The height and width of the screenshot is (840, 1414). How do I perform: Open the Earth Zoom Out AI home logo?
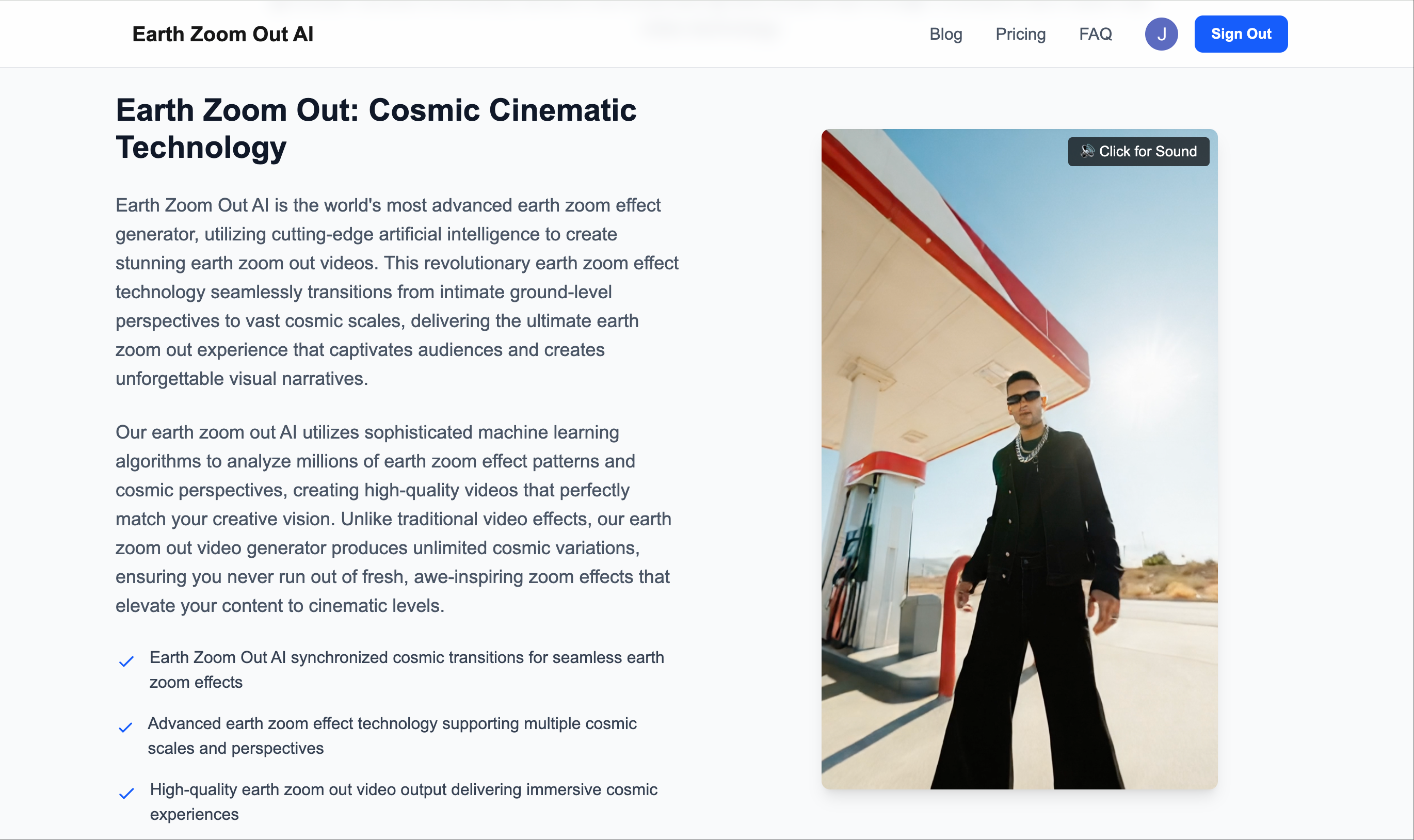(222, 34)
